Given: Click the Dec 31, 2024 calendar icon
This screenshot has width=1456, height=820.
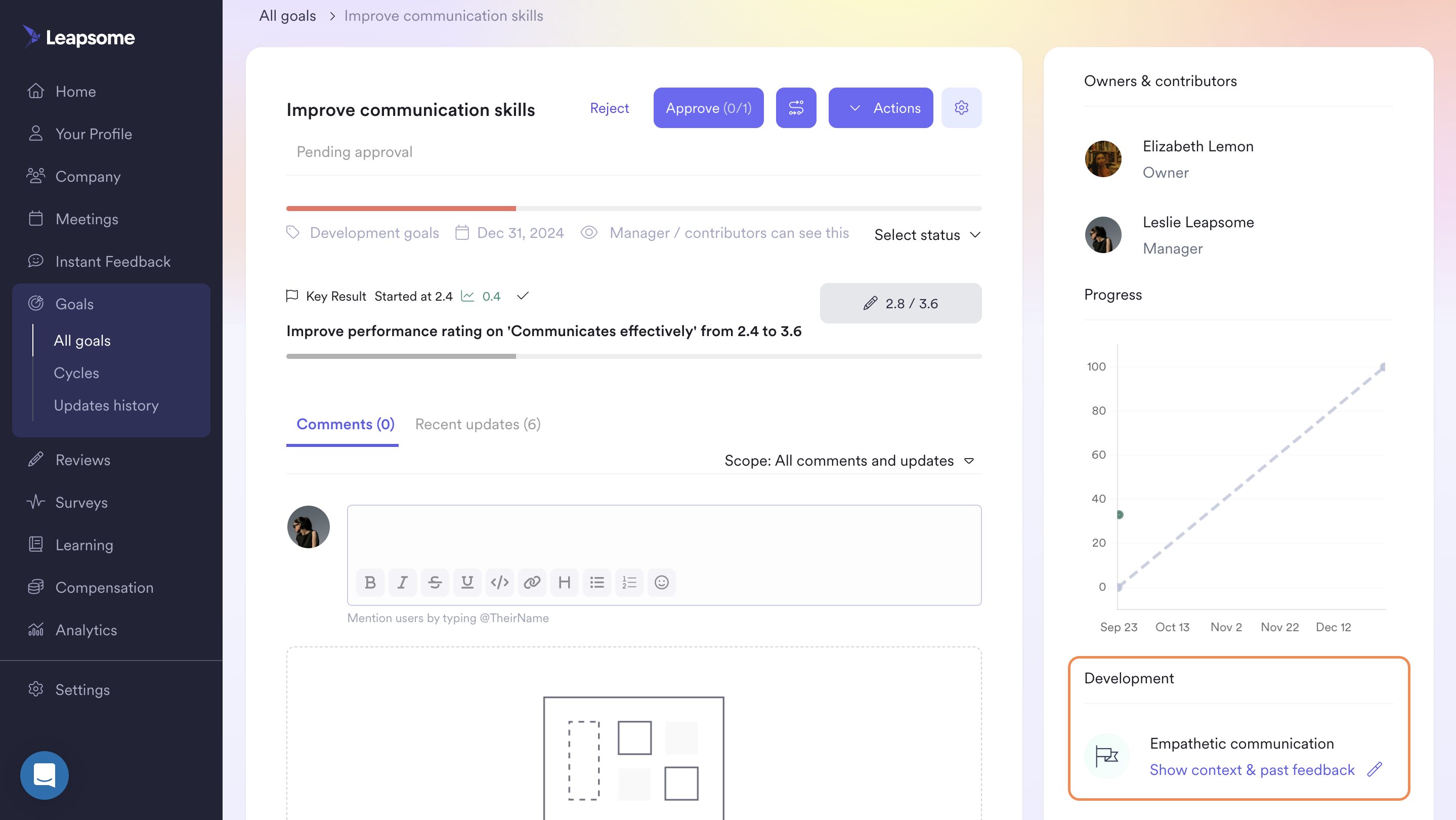Looking at the screenshot, I should point(462,232).
